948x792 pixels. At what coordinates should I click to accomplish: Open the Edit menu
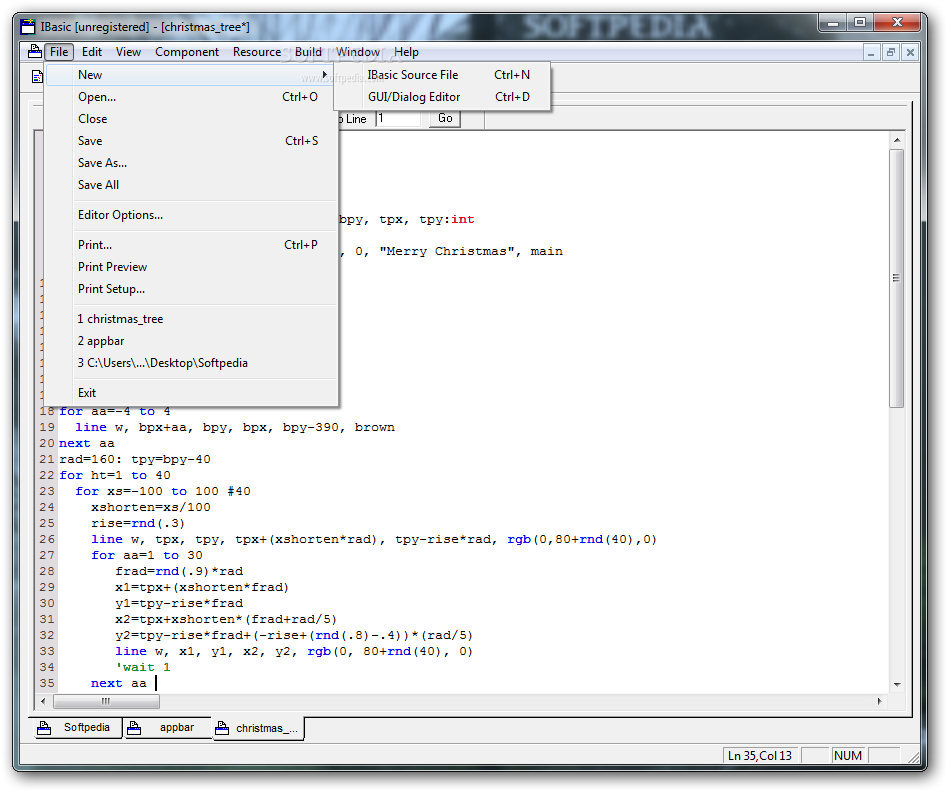point(92,52)
